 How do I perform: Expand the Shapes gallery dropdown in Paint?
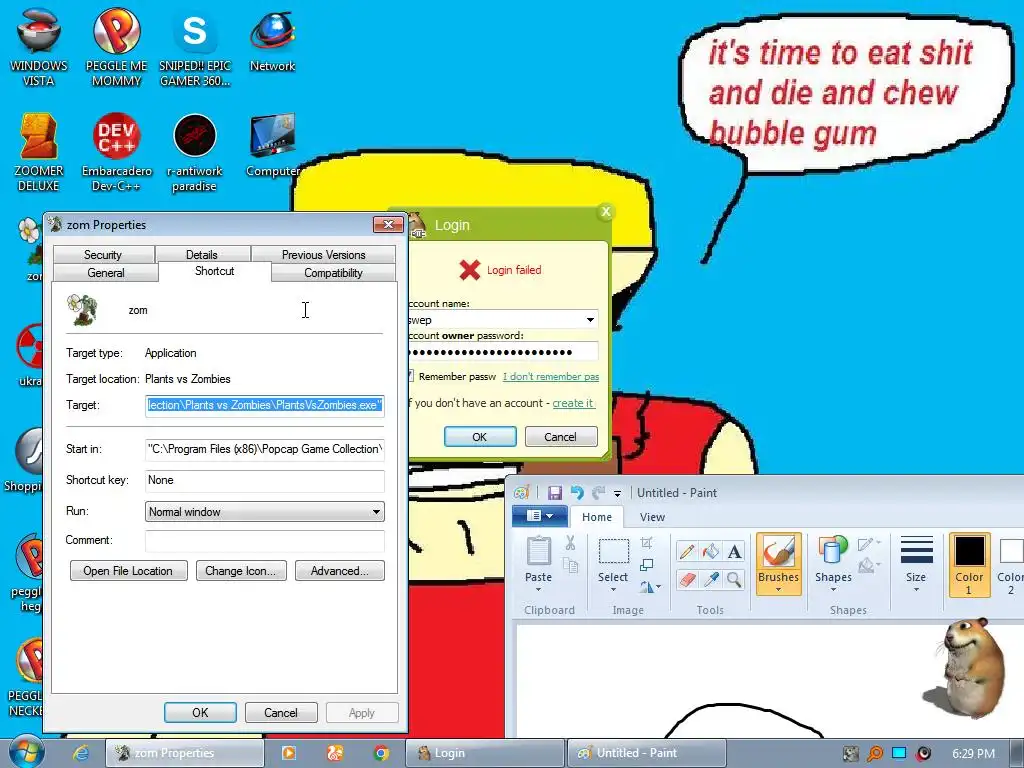click(x=833, y=589)
